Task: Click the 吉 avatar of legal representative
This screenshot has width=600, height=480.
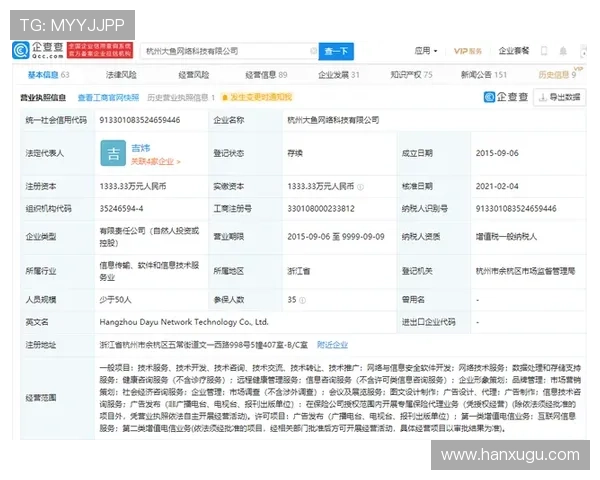Action: [113, 153]
